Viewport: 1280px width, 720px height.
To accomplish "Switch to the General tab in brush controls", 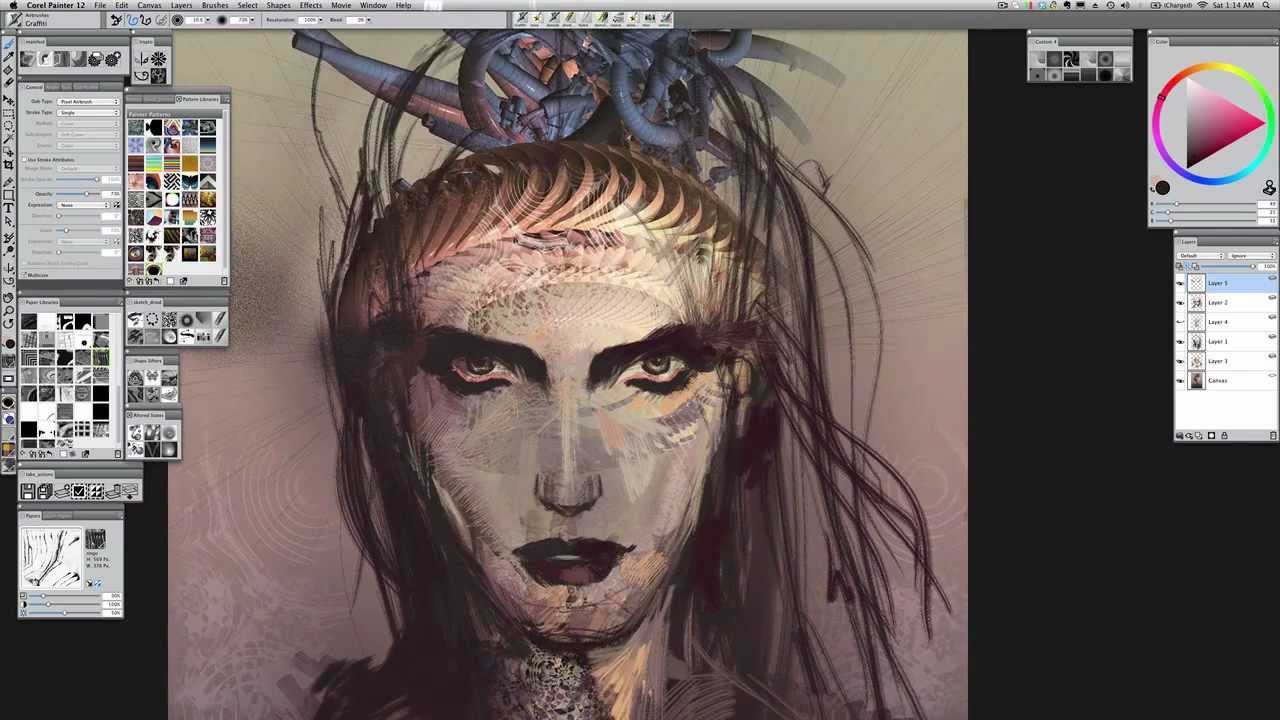I will point(34,87).
